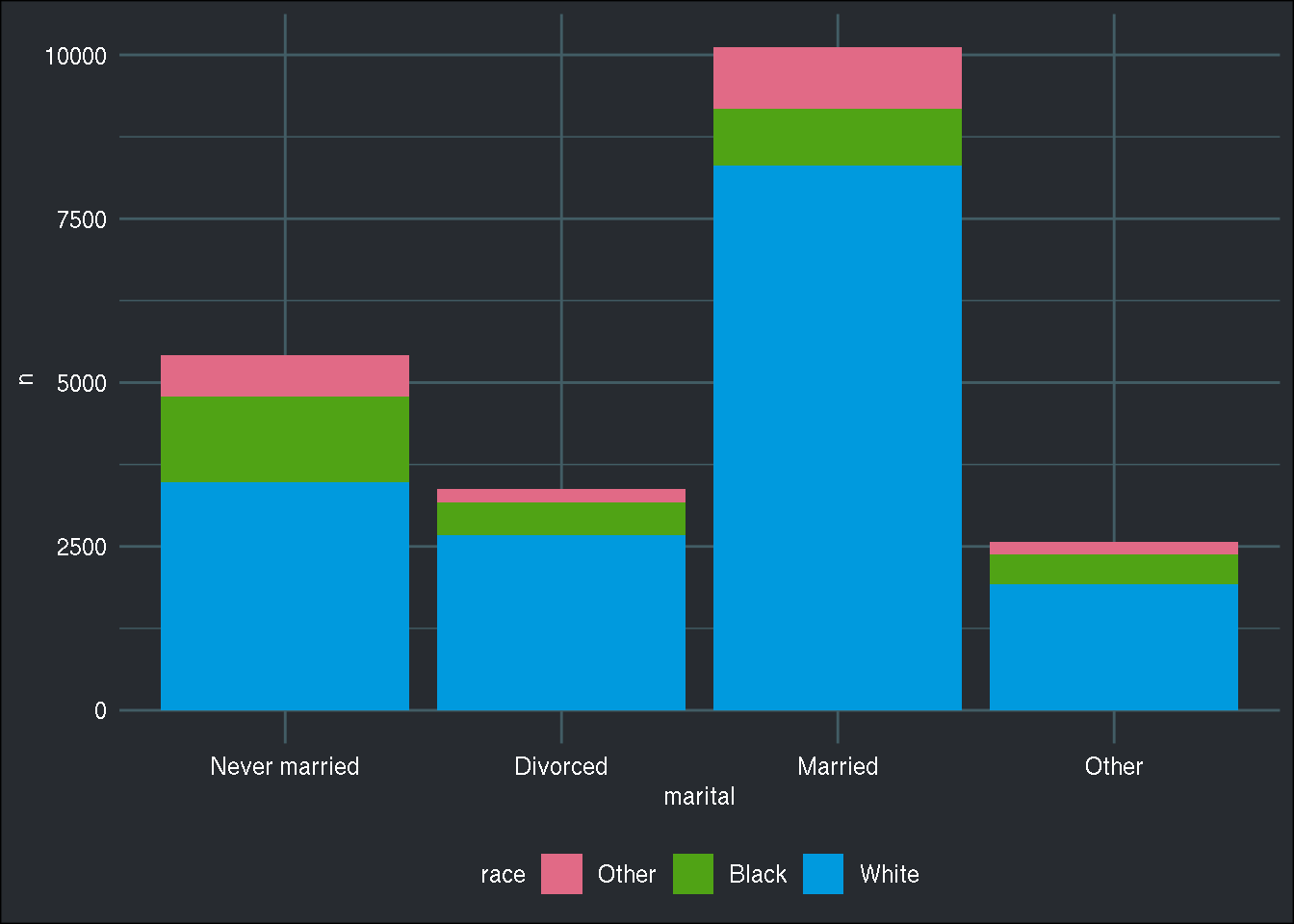The height and width of the screenshot is (924, 1294).
Task: Click the green Black legend swatch
Action: (694, 874)
